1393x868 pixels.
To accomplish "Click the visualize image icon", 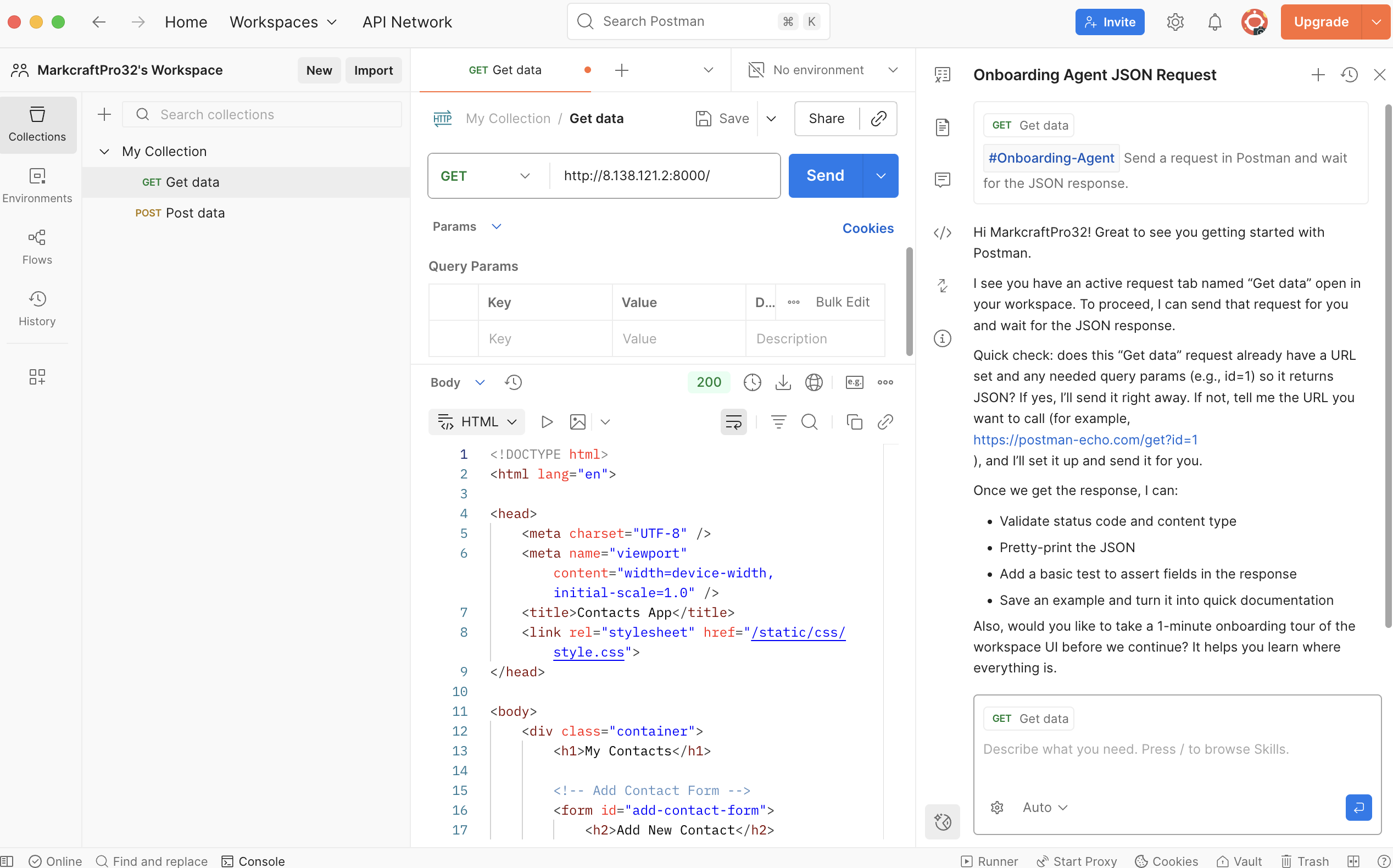I will [x=578, y=422].
